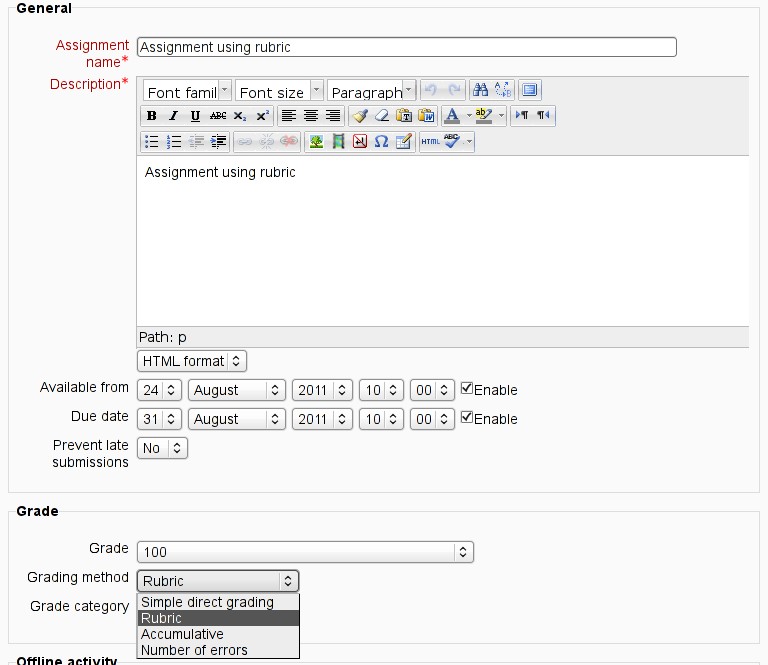Apply superscript formatting
The width and height of the screenshot is (768, 665).
263,116
